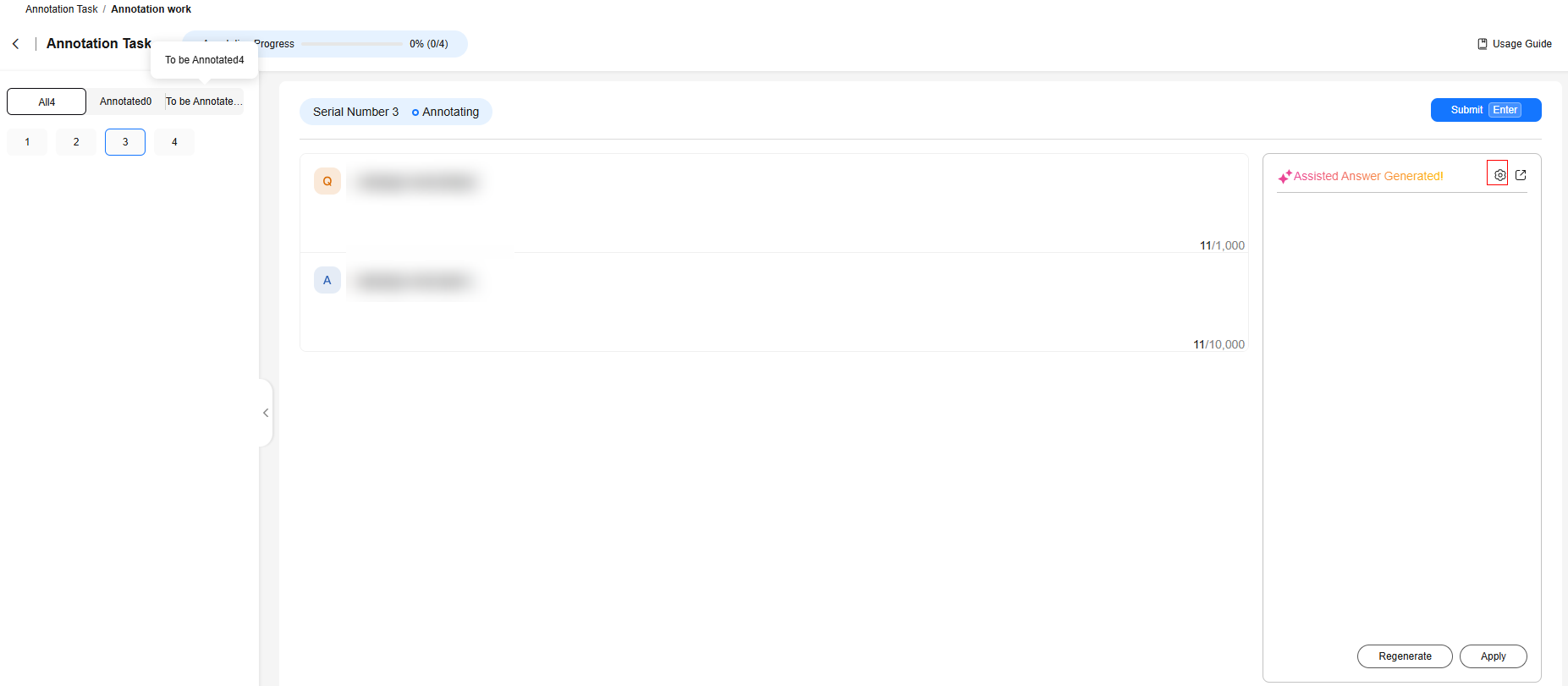
Task: Switch to the All4 filter tab
Action: point(47,102)
